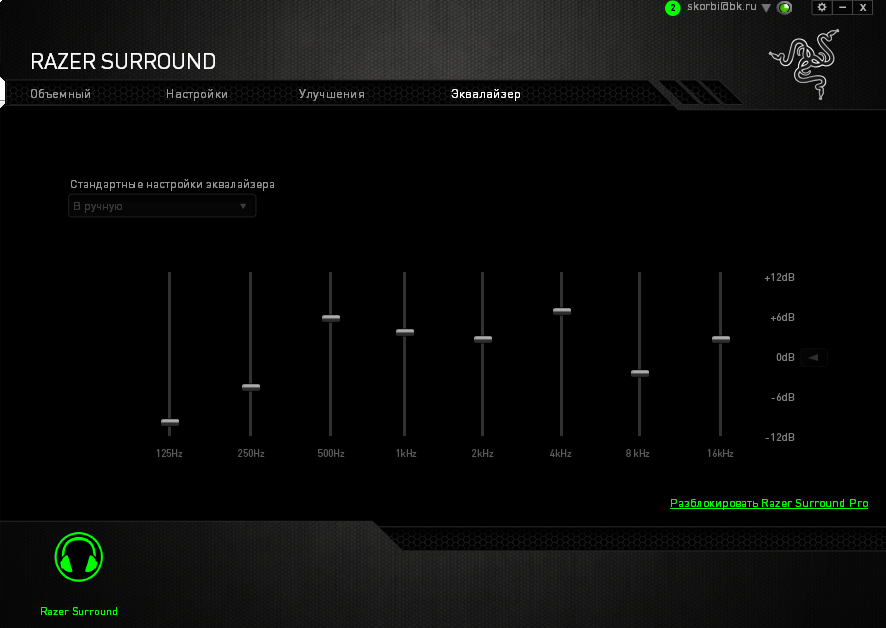The width and height of the screenshot is (886, 628).
Task: Switch to the Настройки tab
Action: click(197, 94)
